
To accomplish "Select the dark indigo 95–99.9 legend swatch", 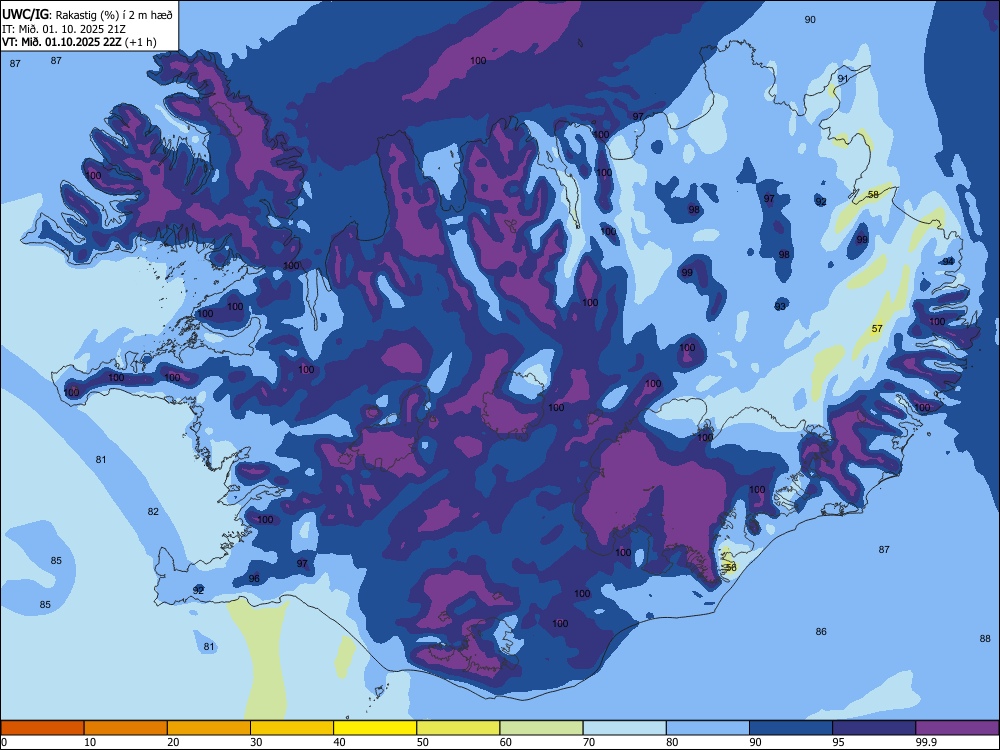I will [874, 728].
